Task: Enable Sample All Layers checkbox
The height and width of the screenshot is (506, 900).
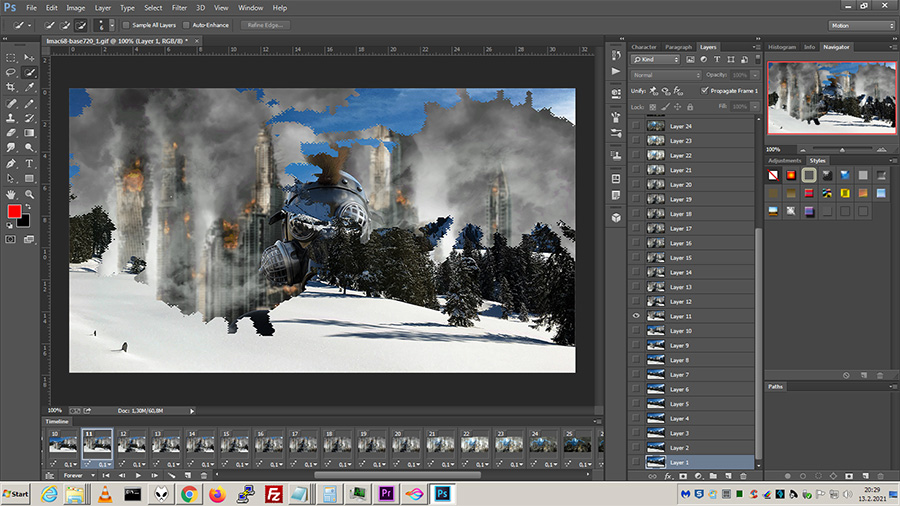Action: coord(126,25)
